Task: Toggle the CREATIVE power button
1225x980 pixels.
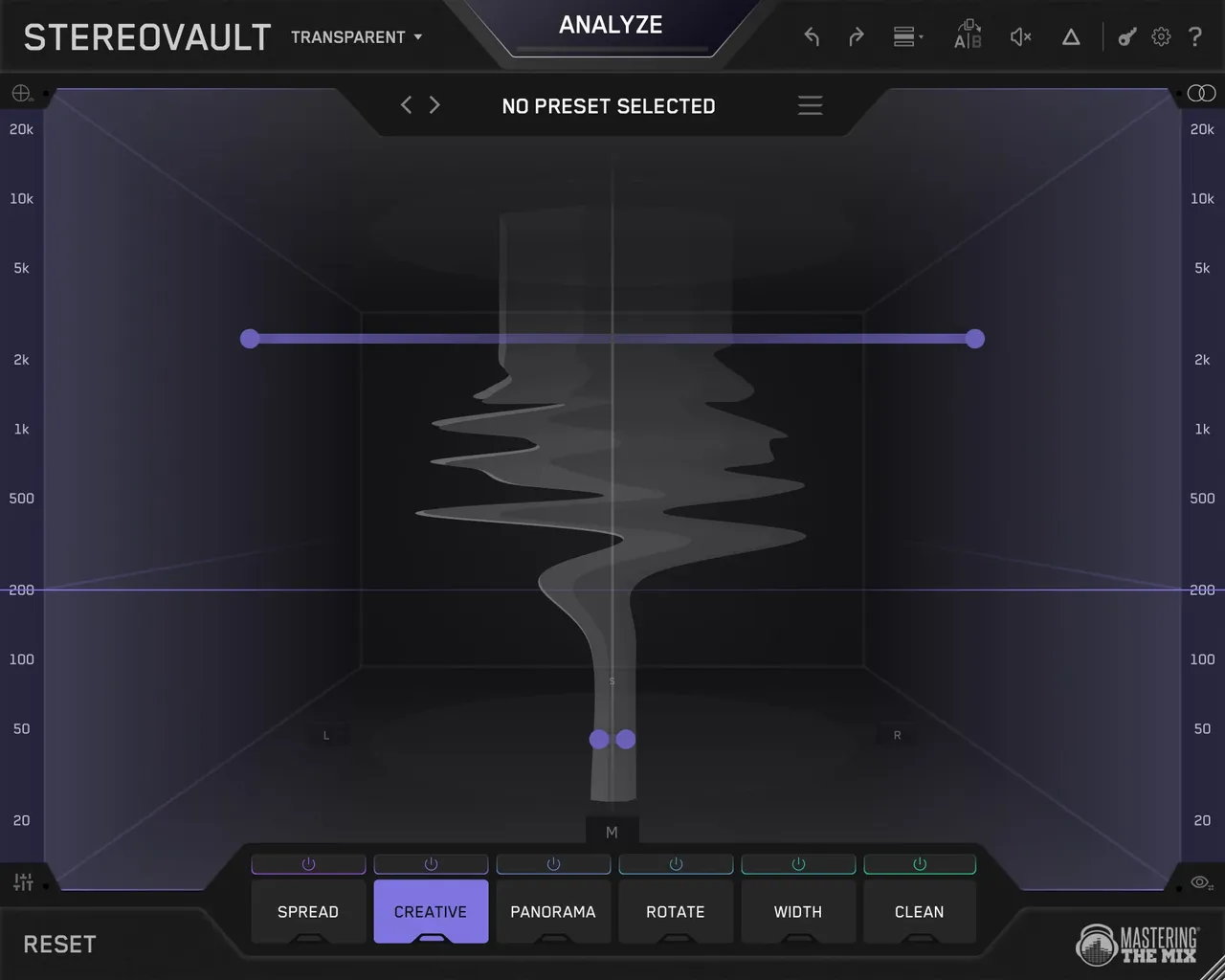Action: 431,864
